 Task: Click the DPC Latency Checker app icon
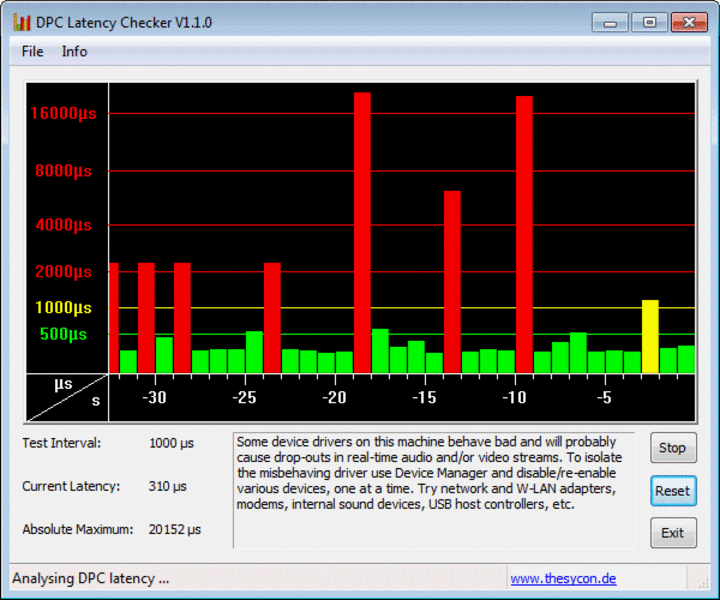22,22
